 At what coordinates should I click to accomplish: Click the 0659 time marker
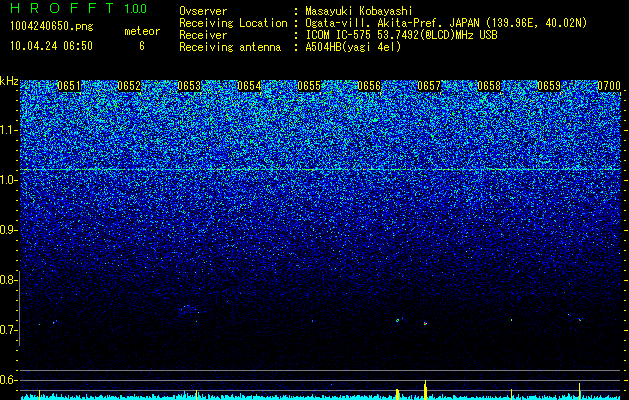pos(549,86)
